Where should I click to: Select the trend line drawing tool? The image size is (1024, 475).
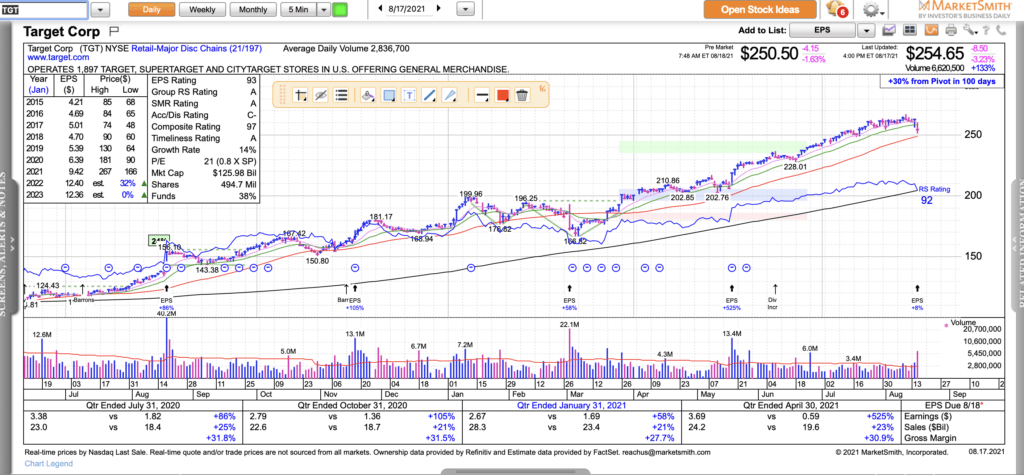430,95
